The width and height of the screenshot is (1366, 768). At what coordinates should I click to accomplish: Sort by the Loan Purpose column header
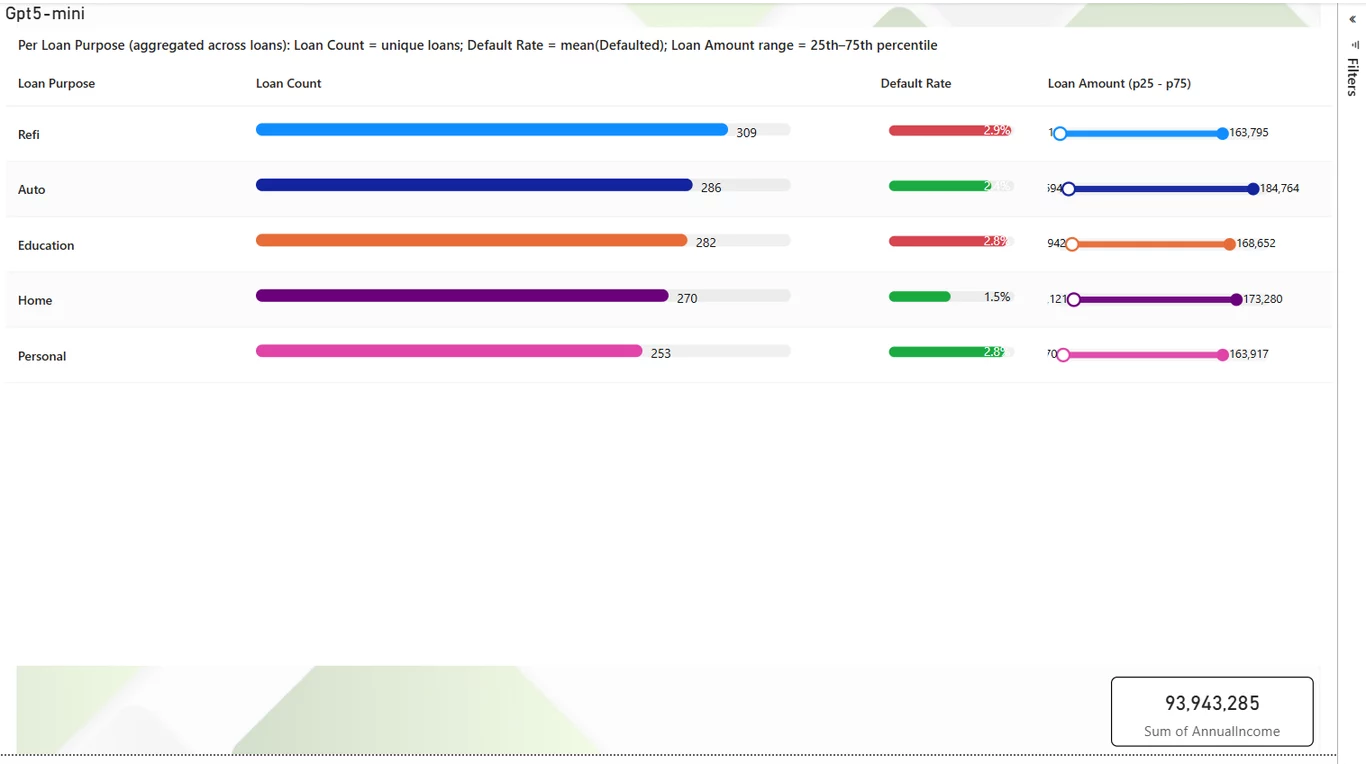[x=56, y=83]
